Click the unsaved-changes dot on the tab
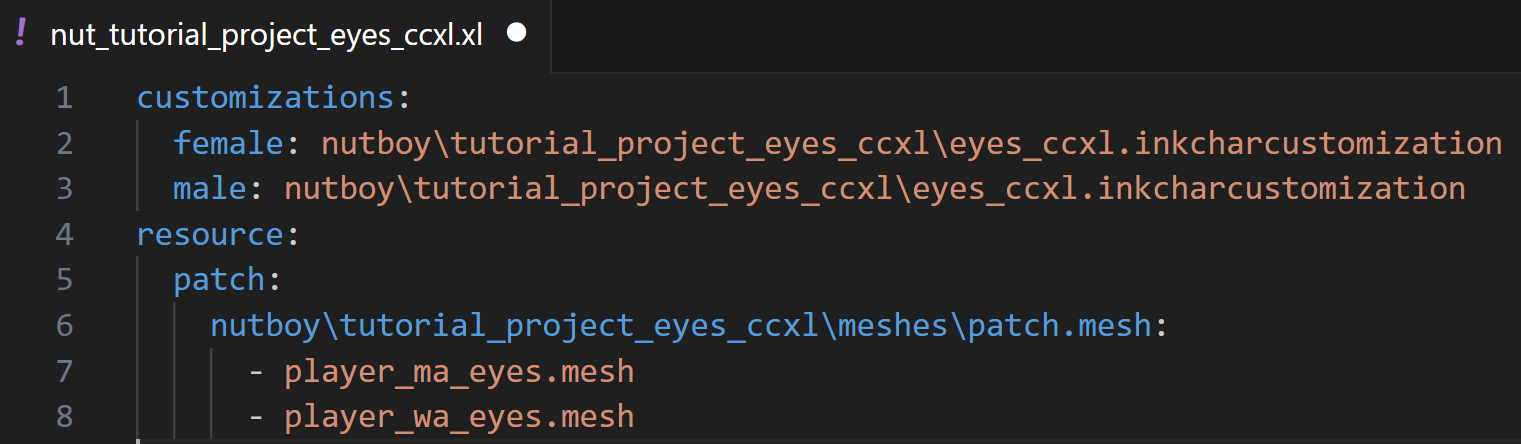This screenshot has width=1521, height=444. pos(516,34)
